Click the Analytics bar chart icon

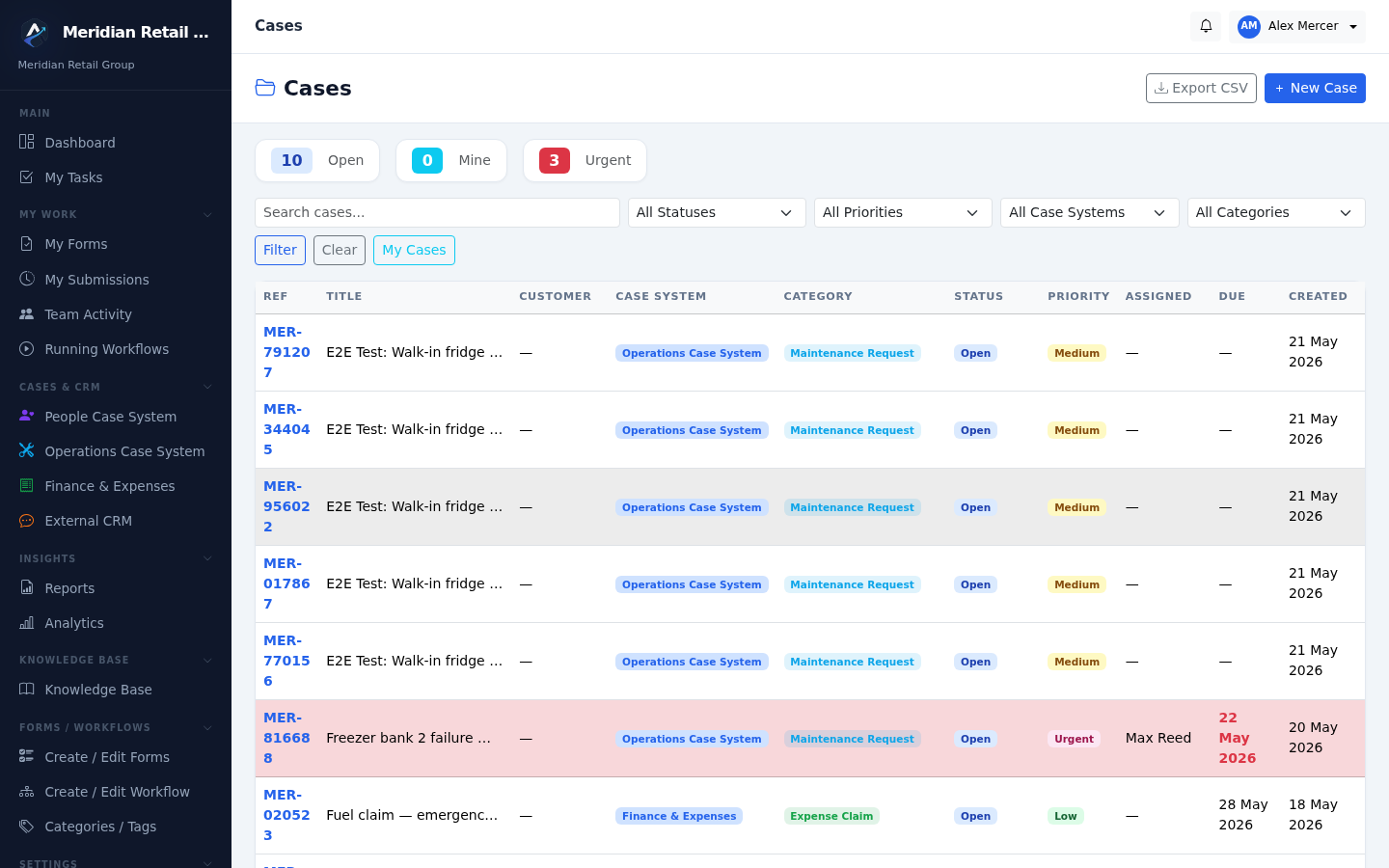click(x=27, y=623)
